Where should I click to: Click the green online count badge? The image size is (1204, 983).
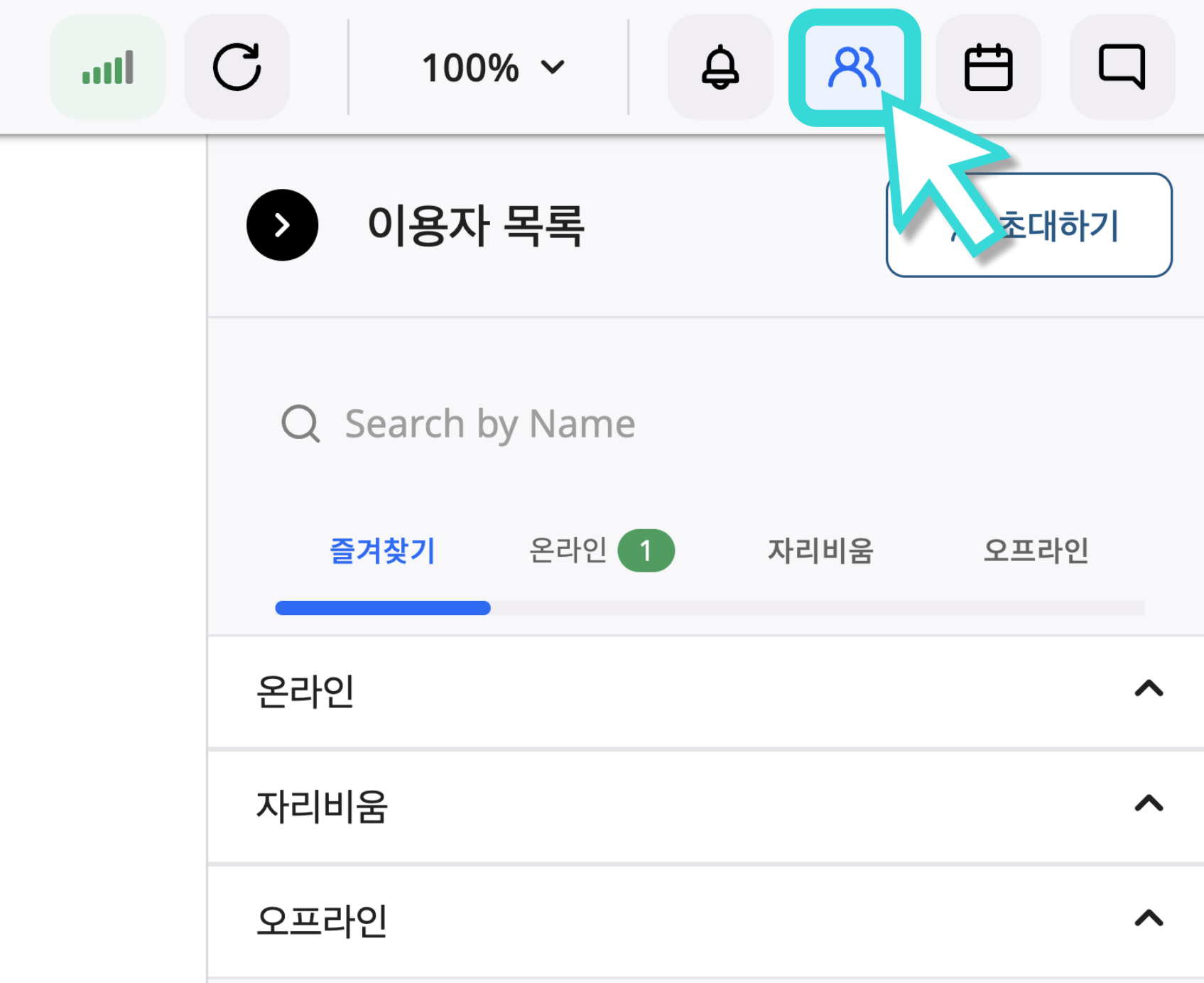646,550
